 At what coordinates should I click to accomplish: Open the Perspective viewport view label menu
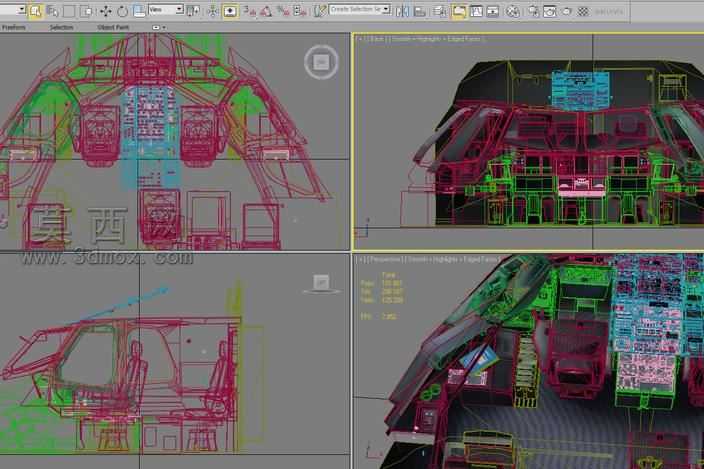click(384, 259)
